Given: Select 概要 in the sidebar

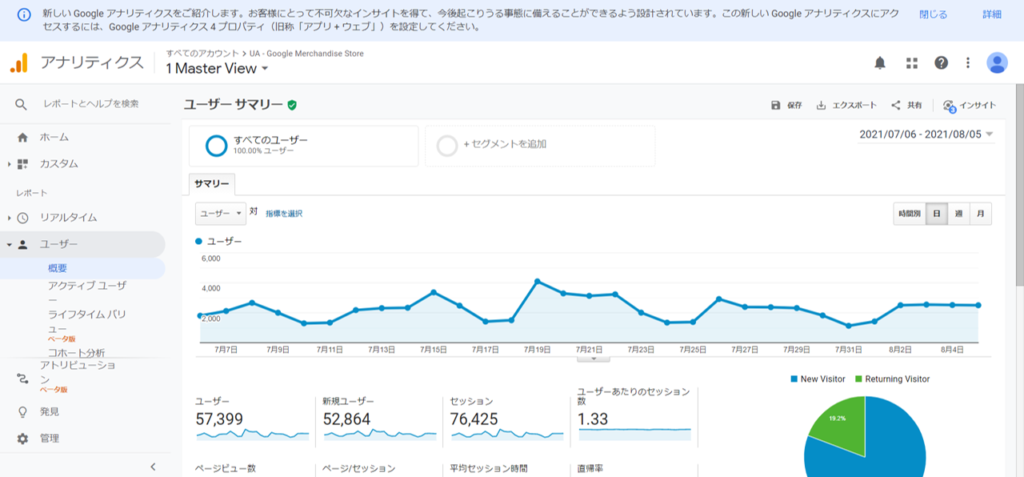Looking at the screenshot, I should [x=57, y=269].
